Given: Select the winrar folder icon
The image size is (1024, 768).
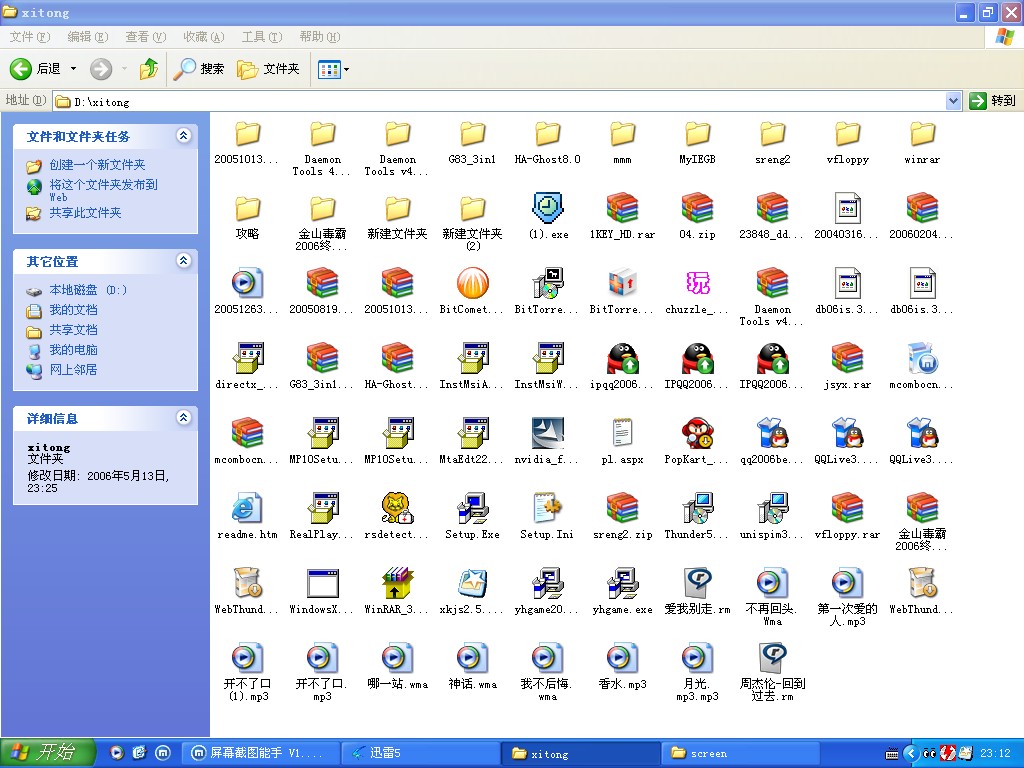Looking at the screenshot, I should coord(922,135).
